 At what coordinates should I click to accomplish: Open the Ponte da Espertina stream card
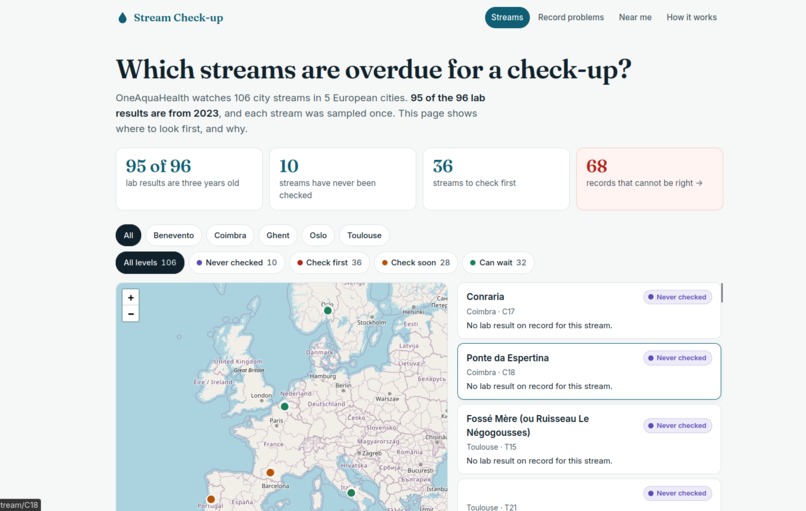point(589,371)
